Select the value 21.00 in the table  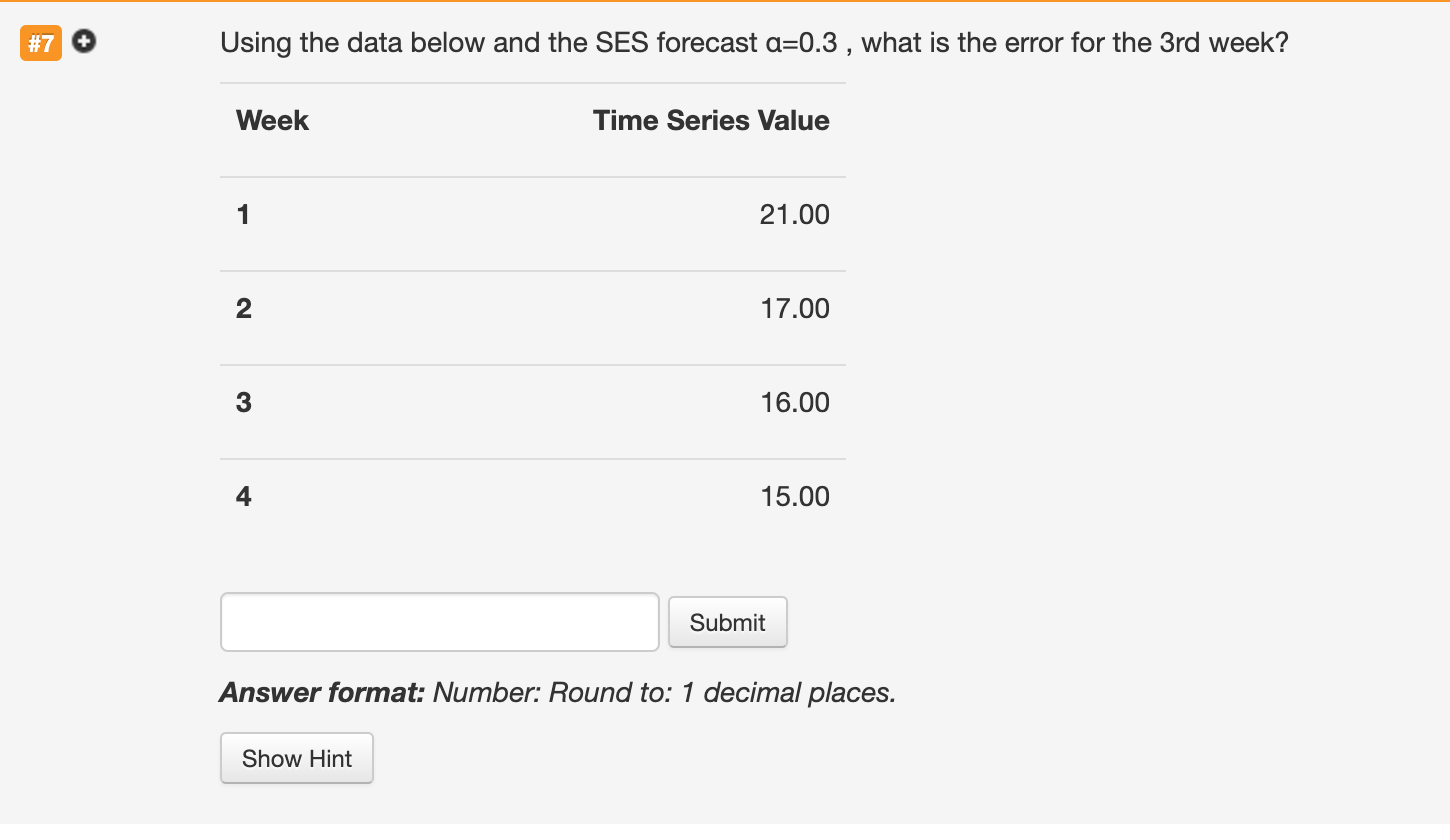(x=794, y=214)
